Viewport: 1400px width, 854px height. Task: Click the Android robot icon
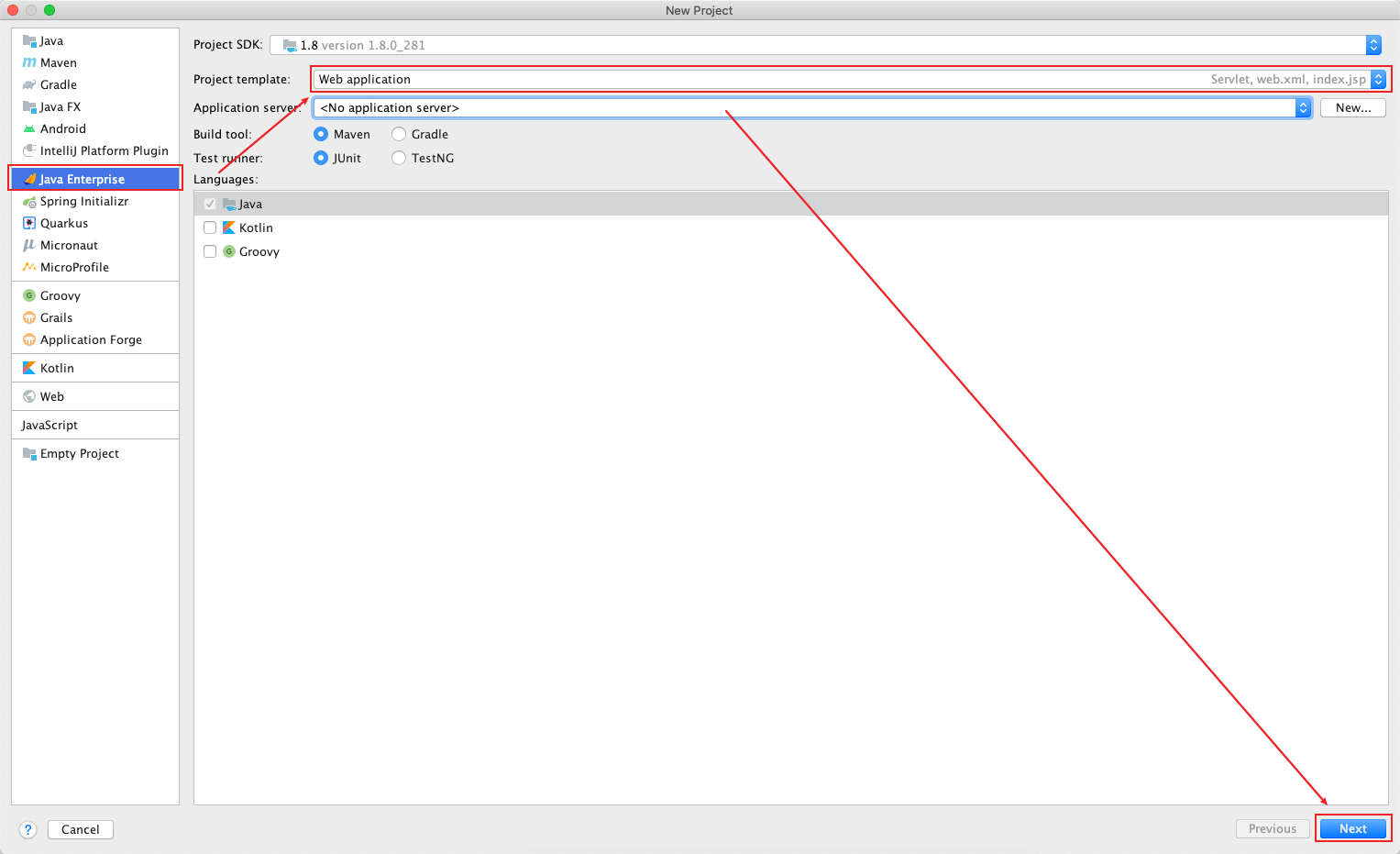click(29, 128)
